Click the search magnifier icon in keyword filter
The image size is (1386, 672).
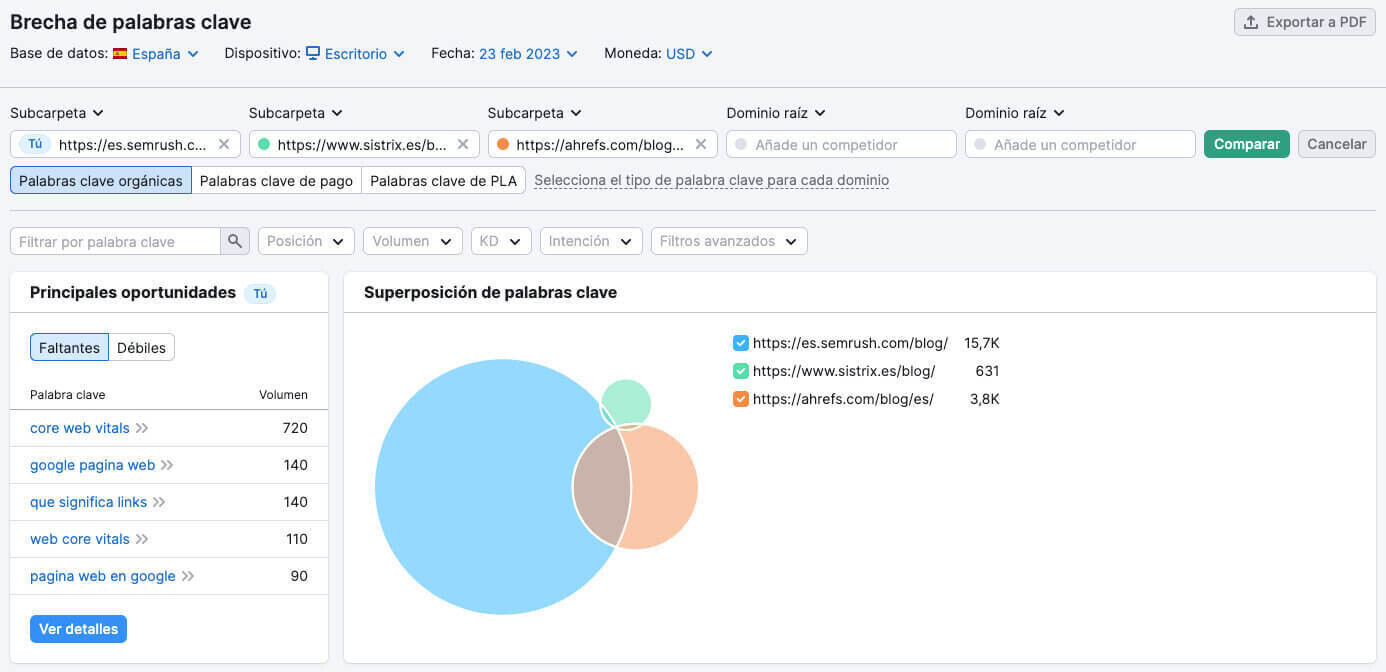tap(234, 241)
